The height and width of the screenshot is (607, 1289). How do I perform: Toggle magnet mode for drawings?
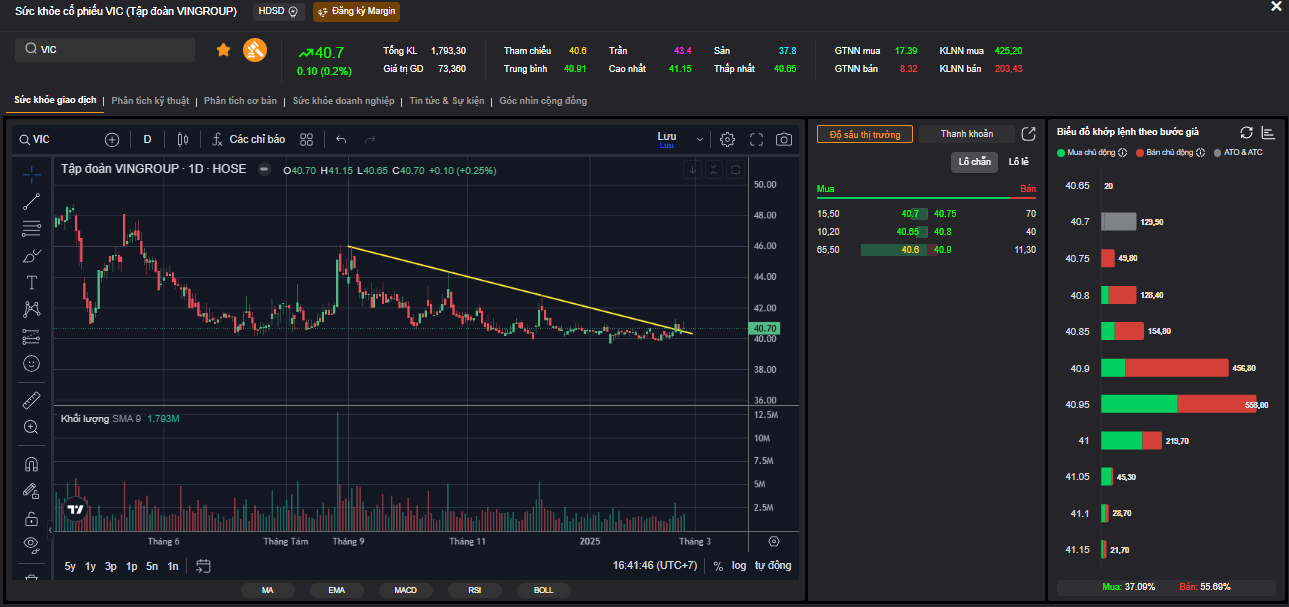31,464
